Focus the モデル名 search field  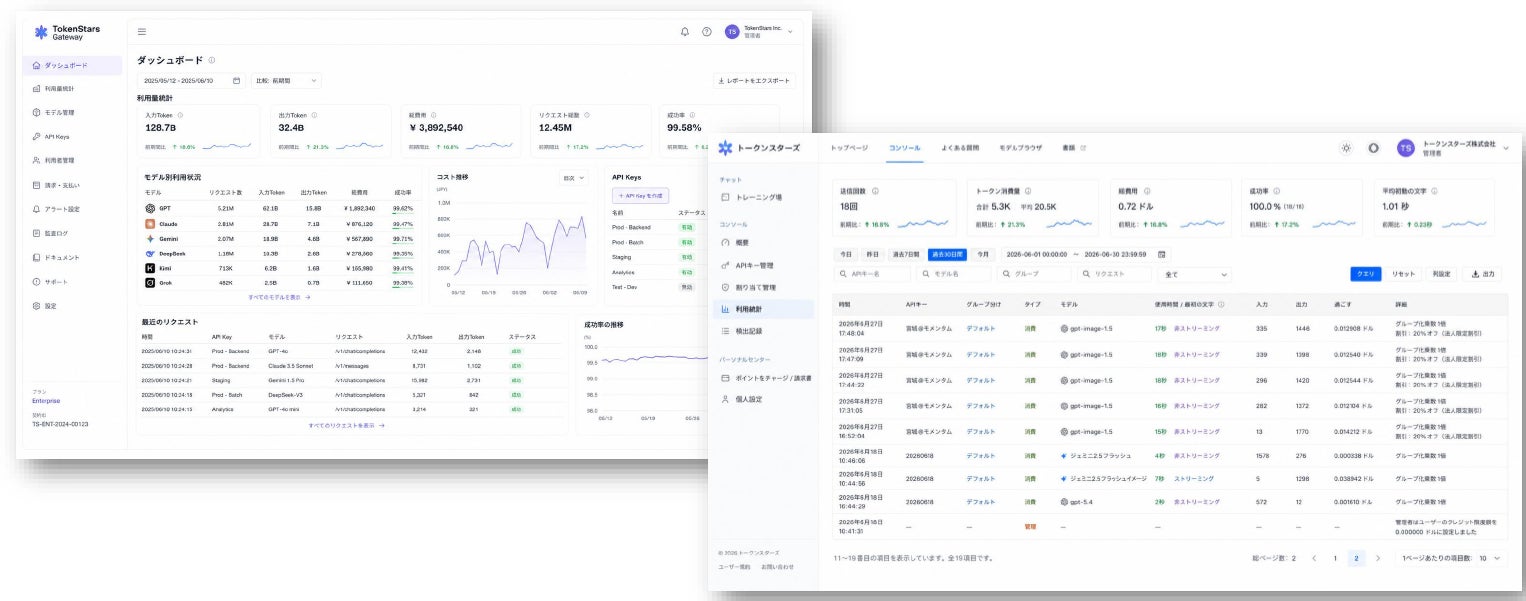pyautogui.click(x=953, y=274)
